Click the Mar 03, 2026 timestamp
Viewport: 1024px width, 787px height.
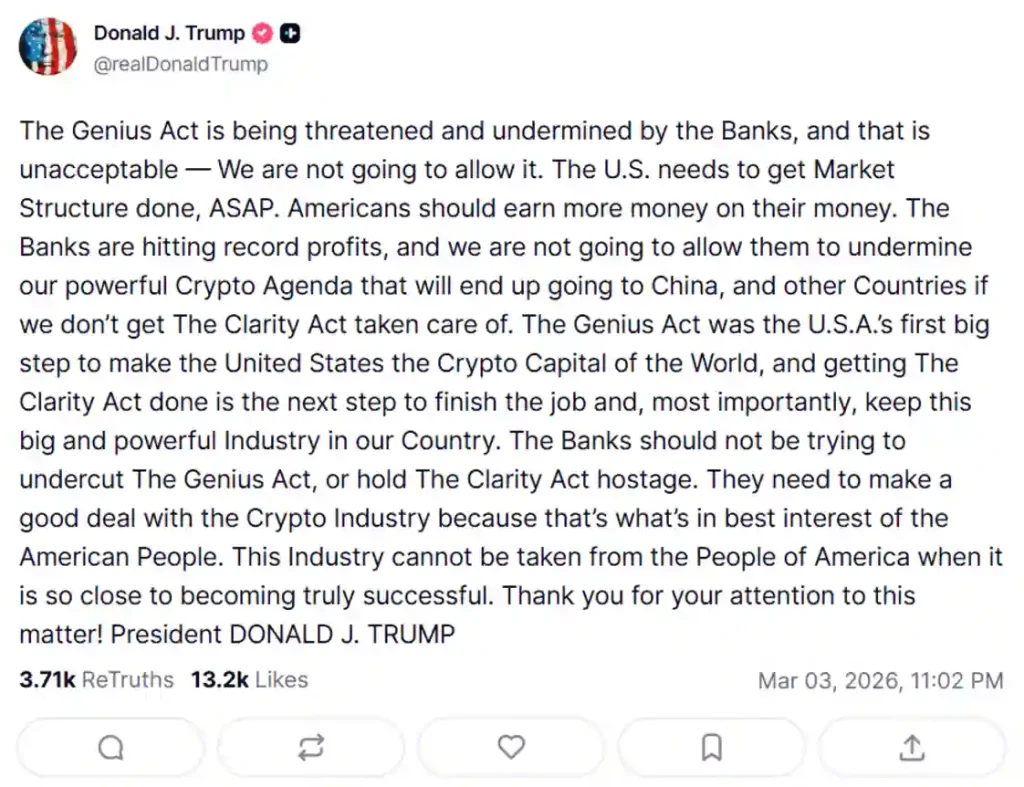click(x=881, y=680)
